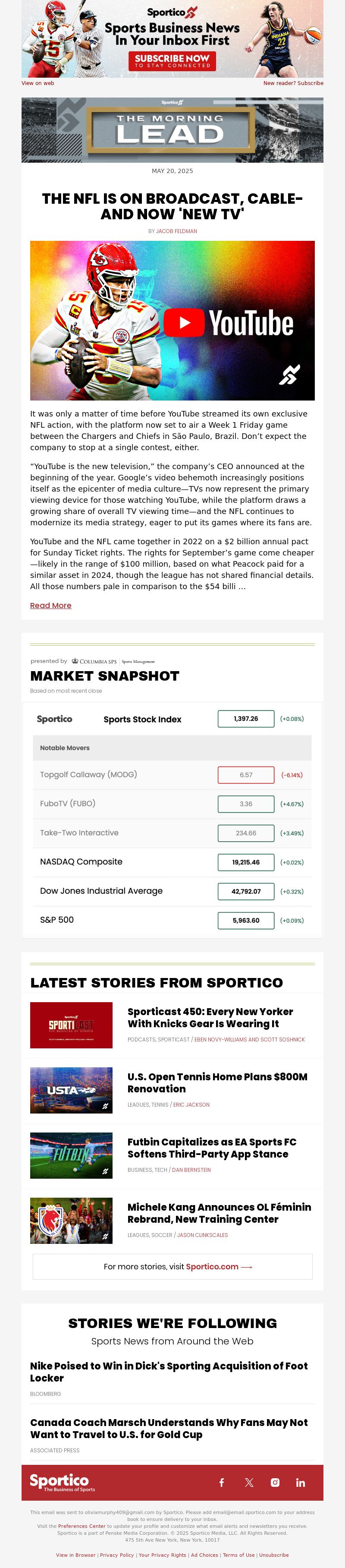
Task: Open Sportico's Facebook page icon
Action: click(222, 1482)
